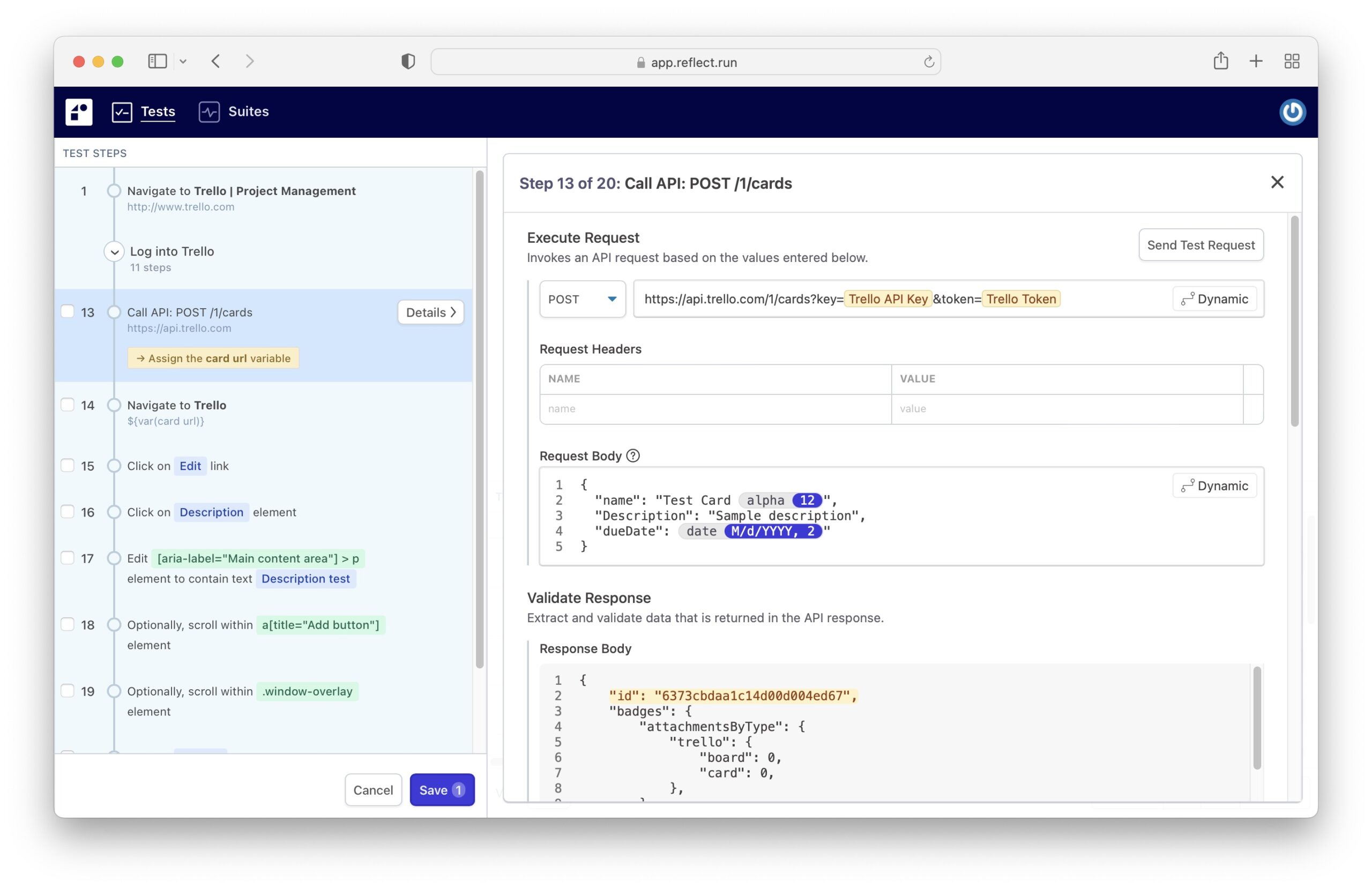Open Dynamic values for the Request Body

point(1214,485)
